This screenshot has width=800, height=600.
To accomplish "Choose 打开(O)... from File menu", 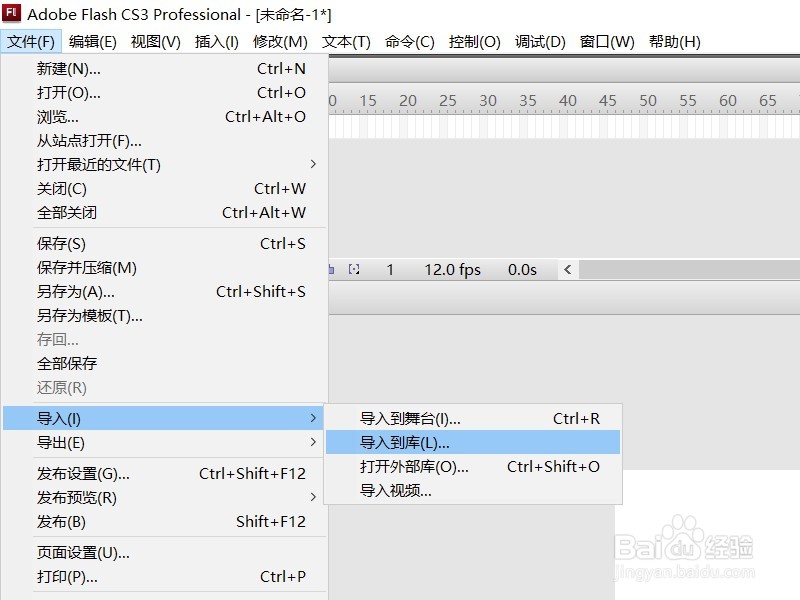I will pyautogui.click(x=164, y=92).
